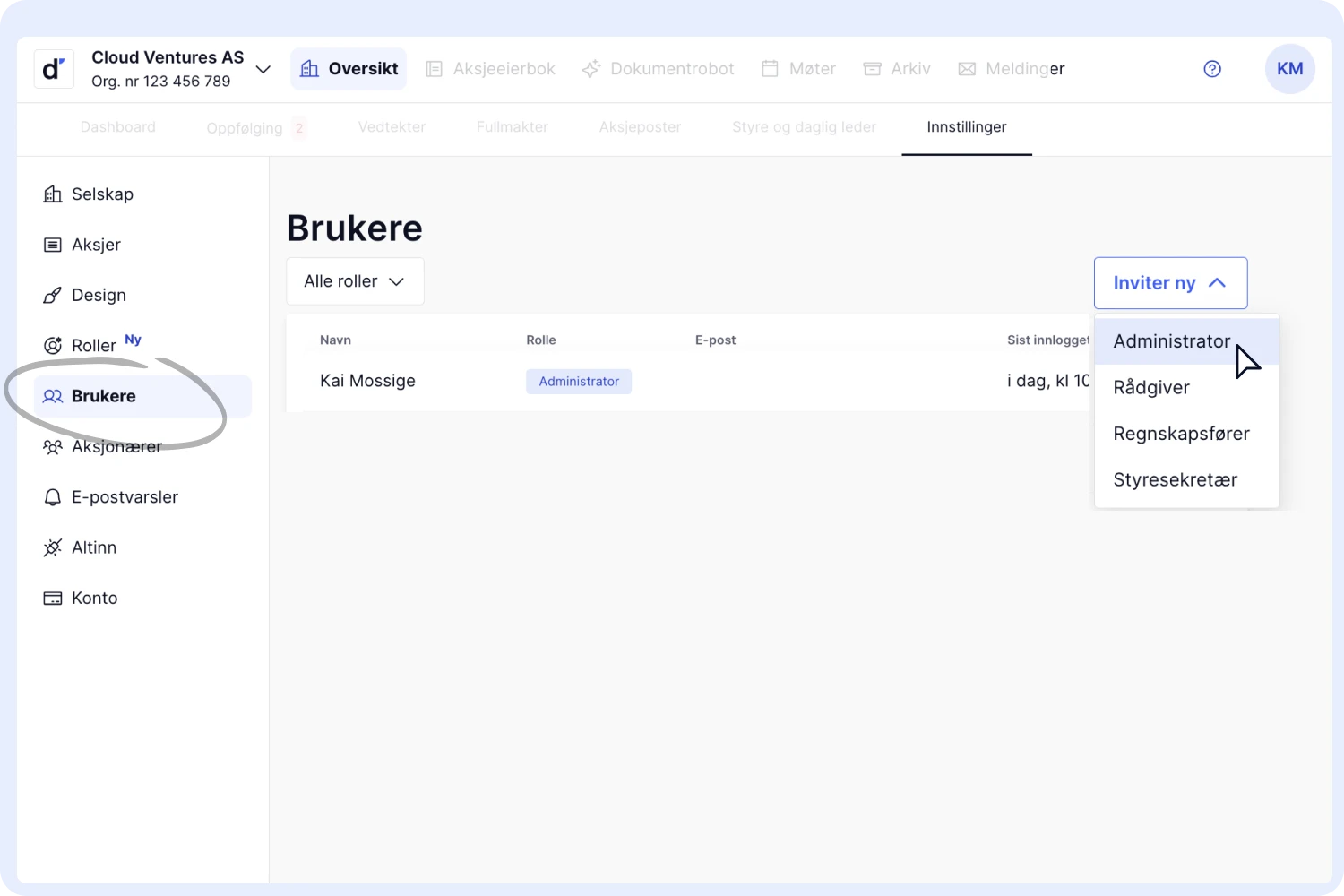Click the Konto card icon
The width and height of the screenshot is (1344, 896).
(x=53, y=599)
